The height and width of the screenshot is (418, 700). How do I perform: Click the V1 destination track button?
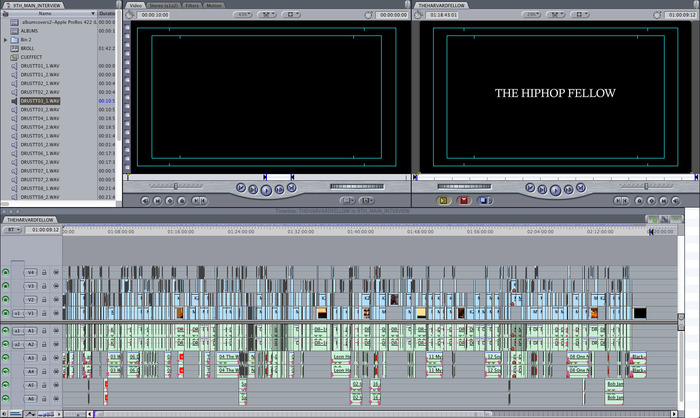coord(31,313)
